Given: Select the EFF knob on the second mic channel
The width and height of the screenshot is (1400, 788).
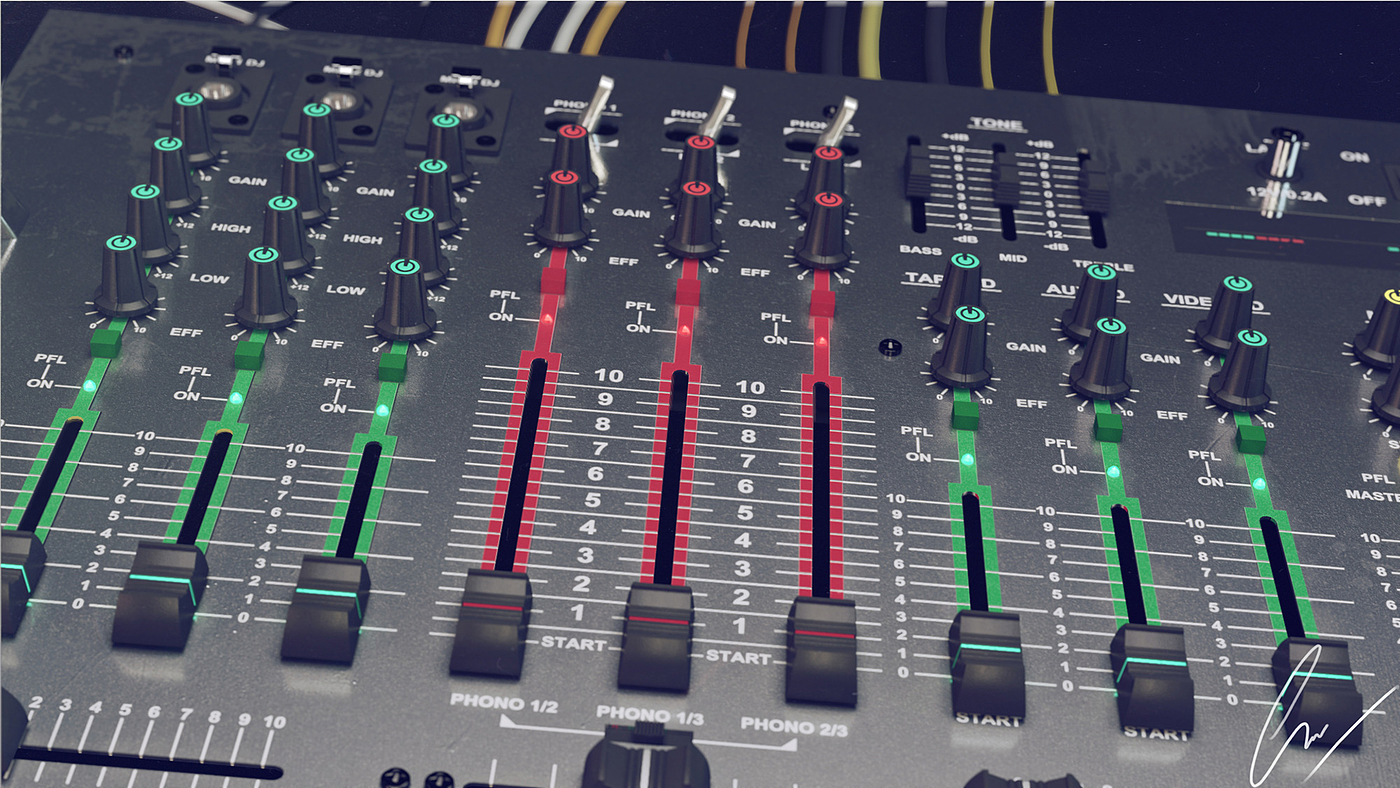Looking at the screenshot, I should [266, 288].
